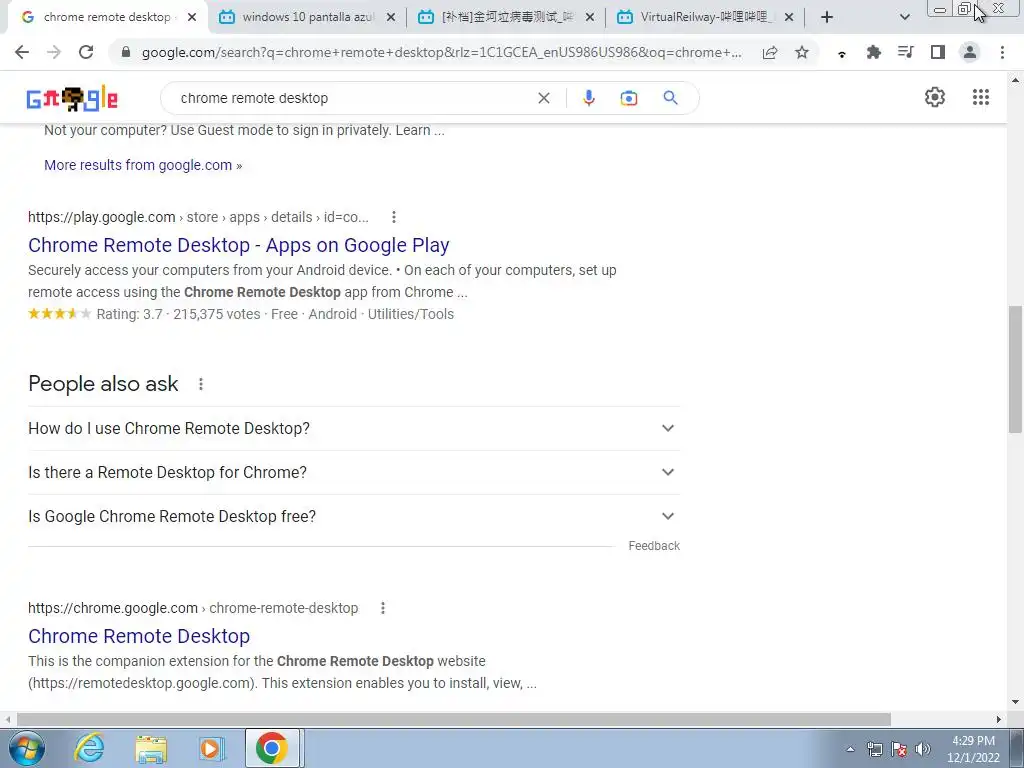The height and width of the screenshot is (768, 1024).
Task: Clear the search box text
Action: point(543,98)
